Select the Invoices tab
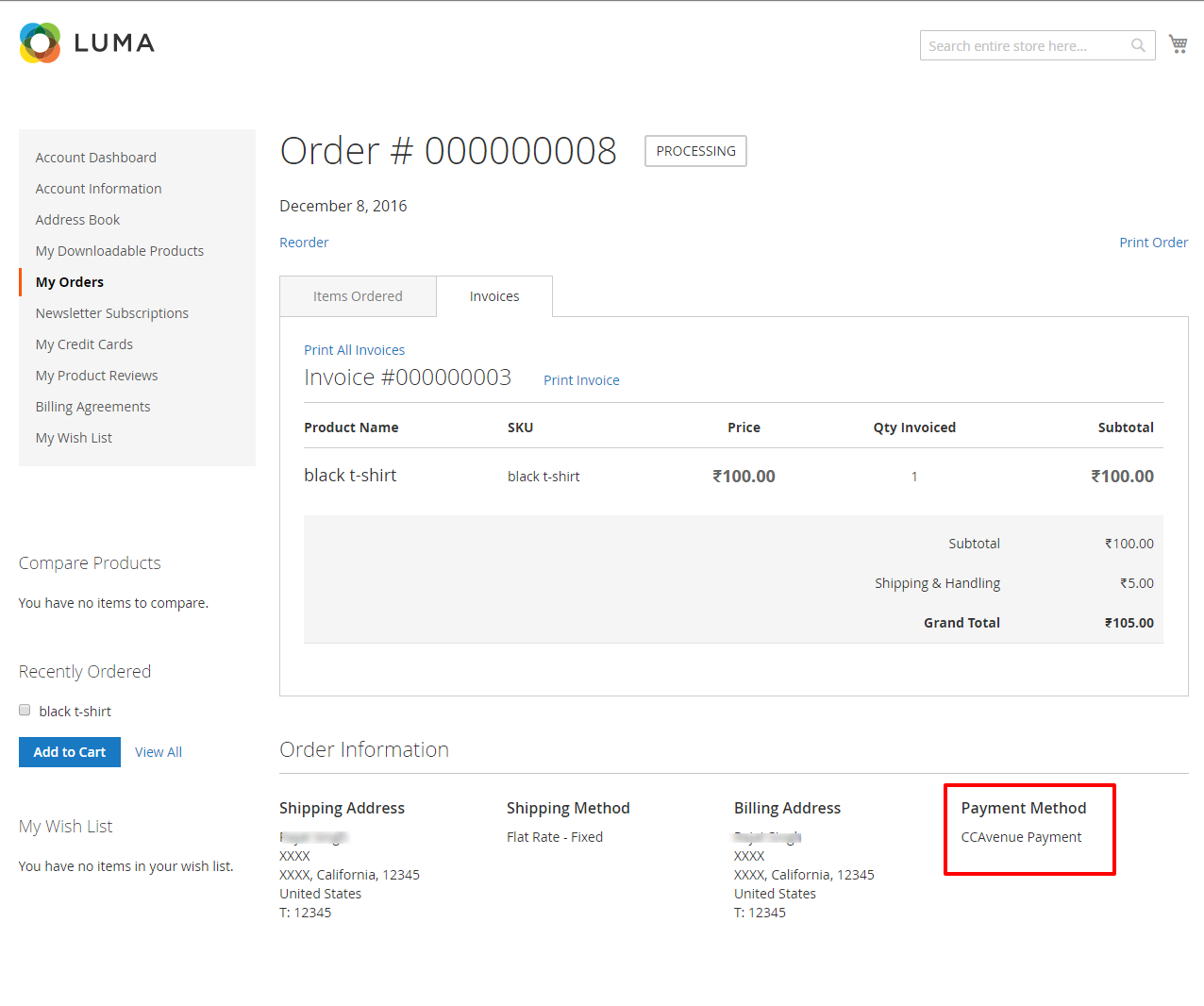 pos(494,295)
